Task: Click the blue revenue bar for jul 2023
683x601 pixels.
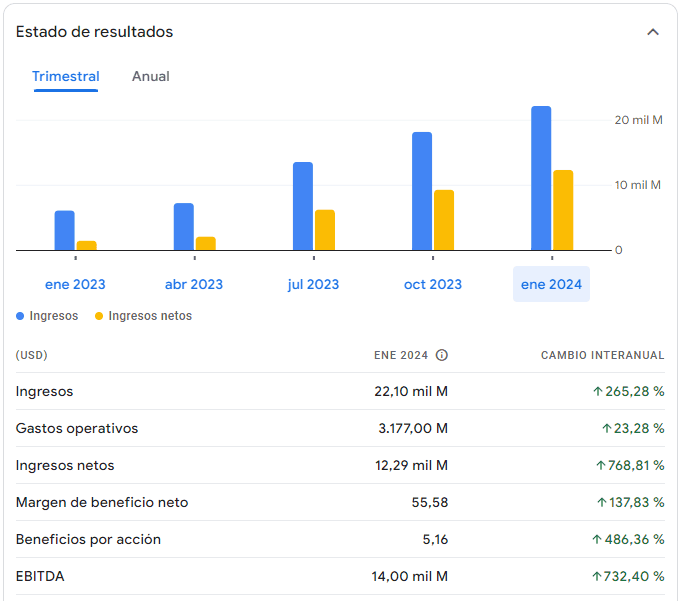Action: 303,206
